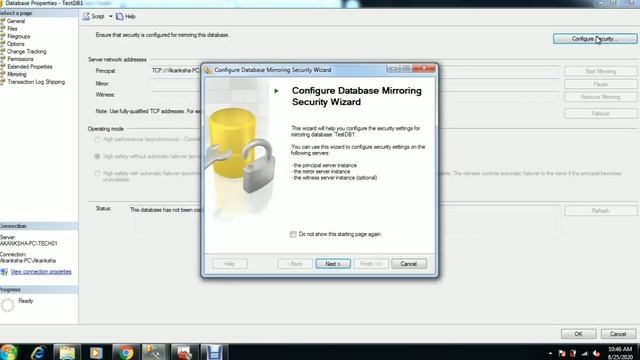This screenshot has height=360, width=640.
Task: Click the SQL Server Management Studio taskbar icon
Action: coord(154,352)
